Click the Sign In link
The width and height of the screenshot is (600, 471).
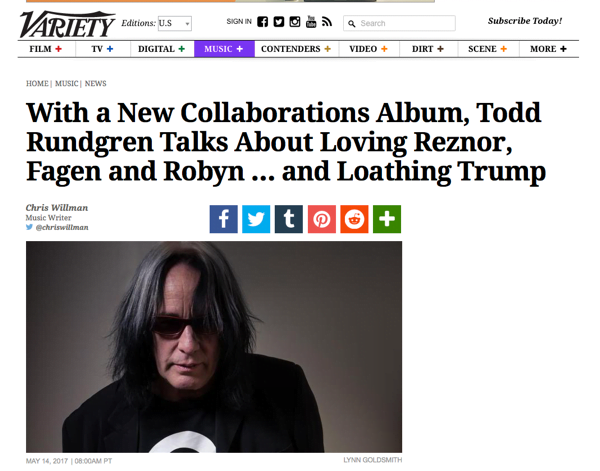coord(239,21)
